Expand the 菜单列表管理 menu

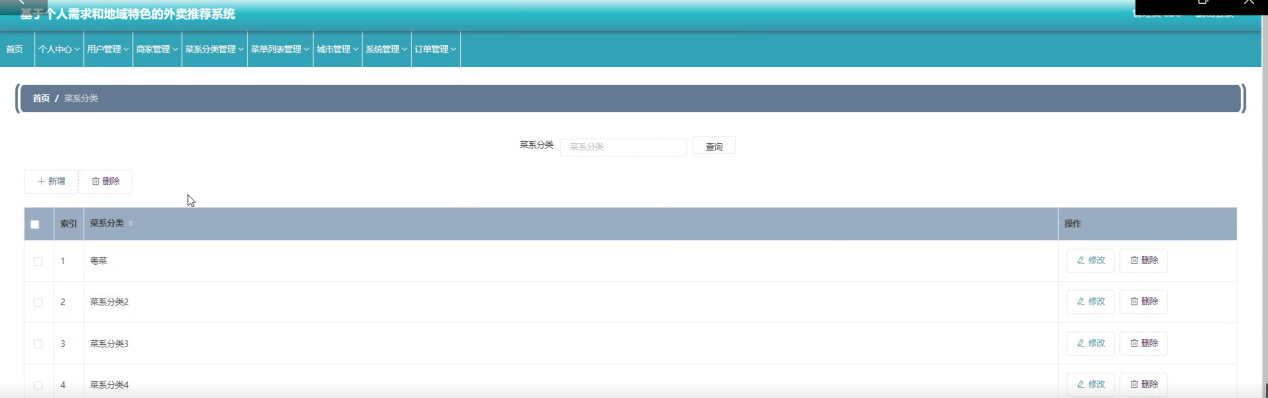[280, 49]
